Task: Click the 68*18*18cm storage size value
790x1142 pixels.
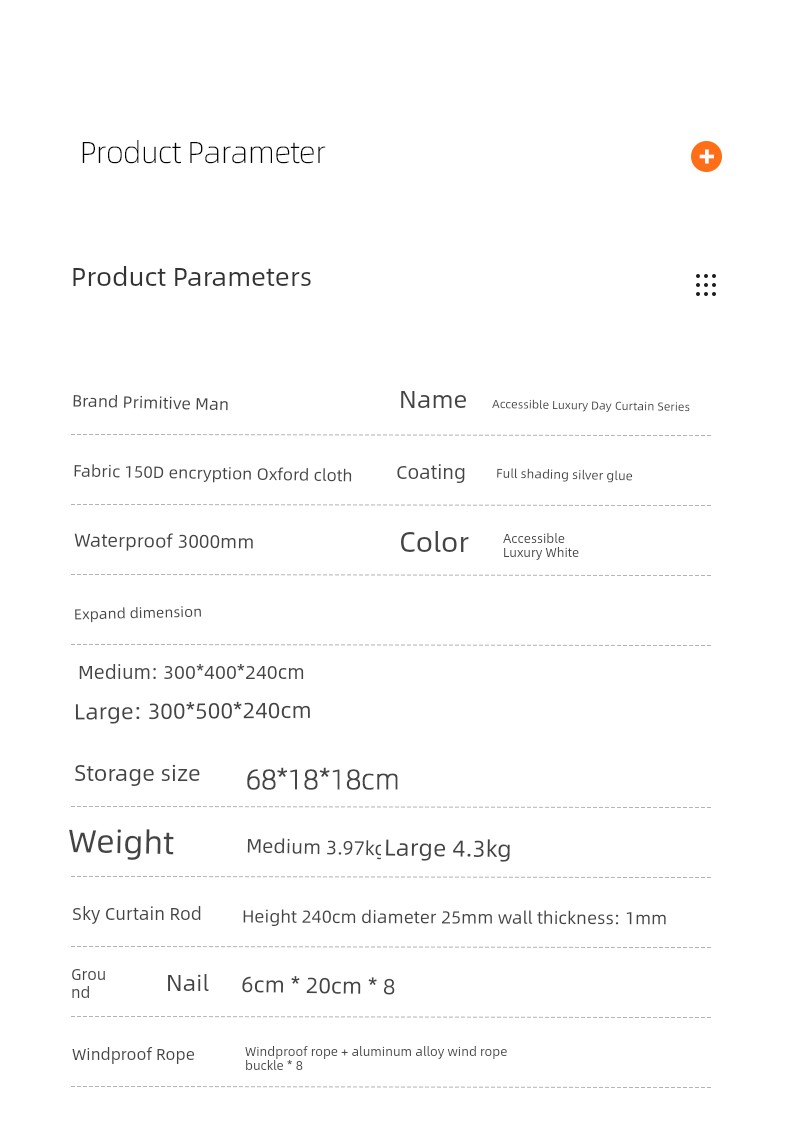Action: (322, 780)
